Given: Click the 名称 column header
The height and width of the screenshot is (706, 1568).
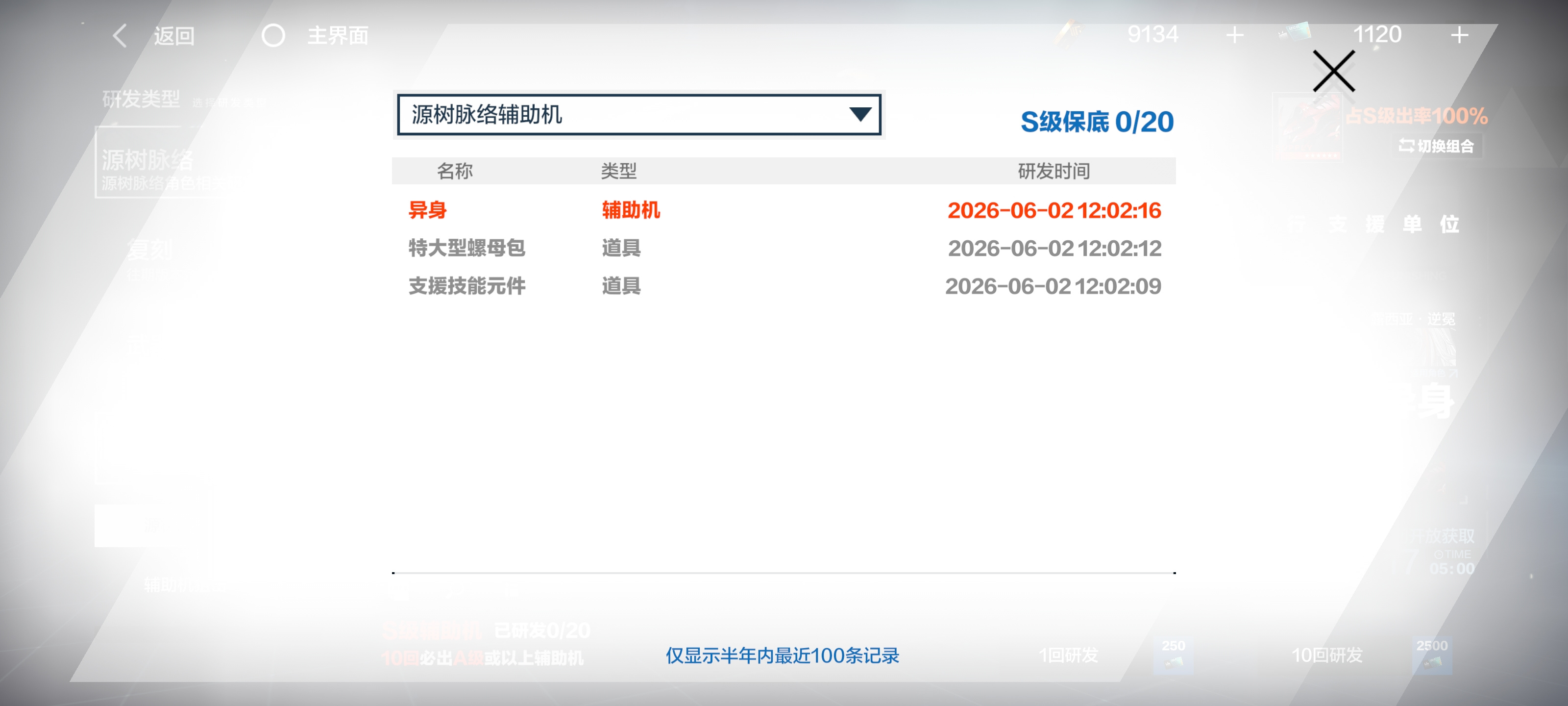Looking at the screenshot, I should click(x=455, y=171).
